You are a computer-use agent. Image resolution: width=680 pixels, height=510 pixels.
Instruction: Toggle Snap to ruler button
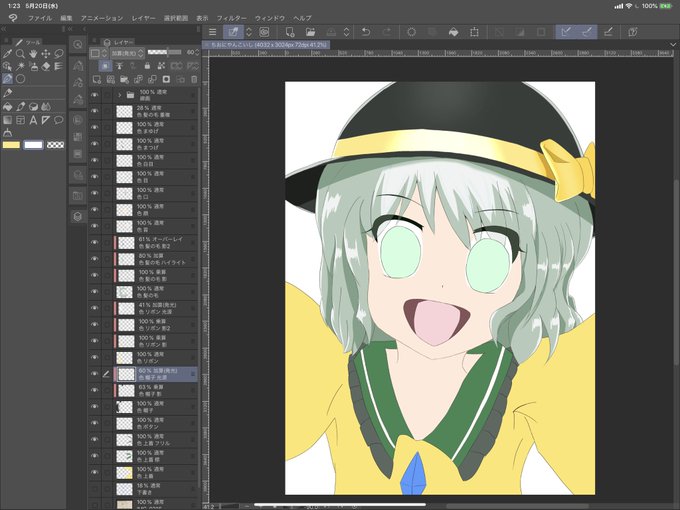(566, 32)
